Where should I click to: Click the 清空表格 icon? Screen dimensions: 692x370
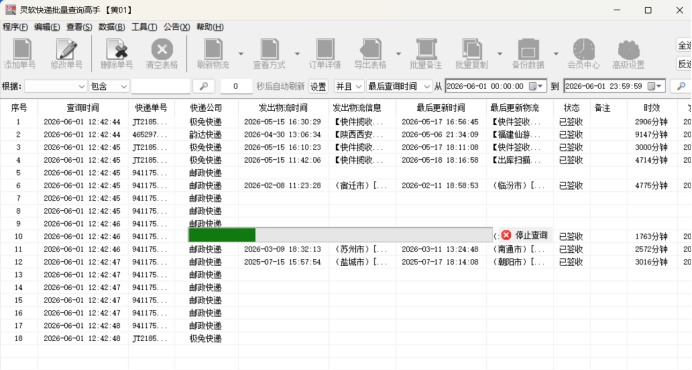point(162,49)
